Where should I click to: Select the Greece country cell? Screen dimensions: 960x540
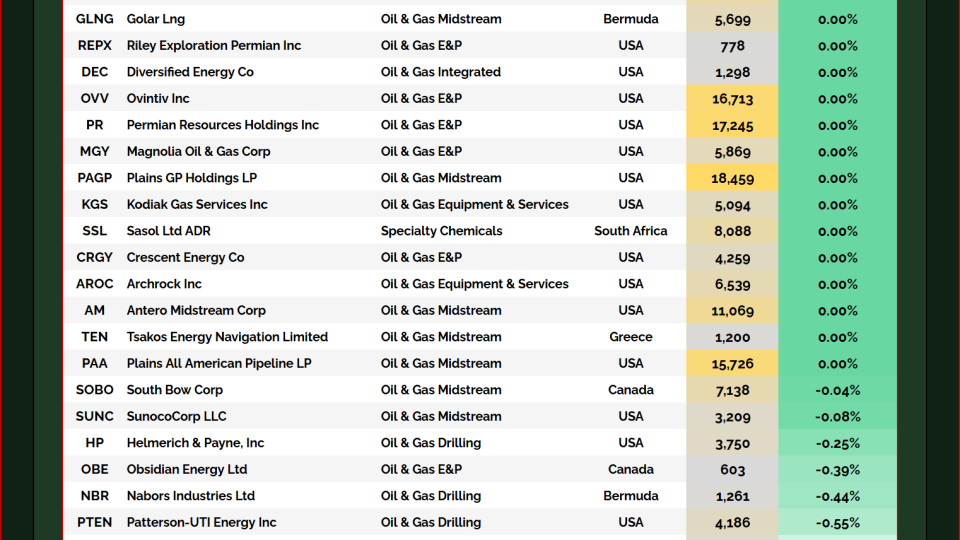click(x=630, y=337)
